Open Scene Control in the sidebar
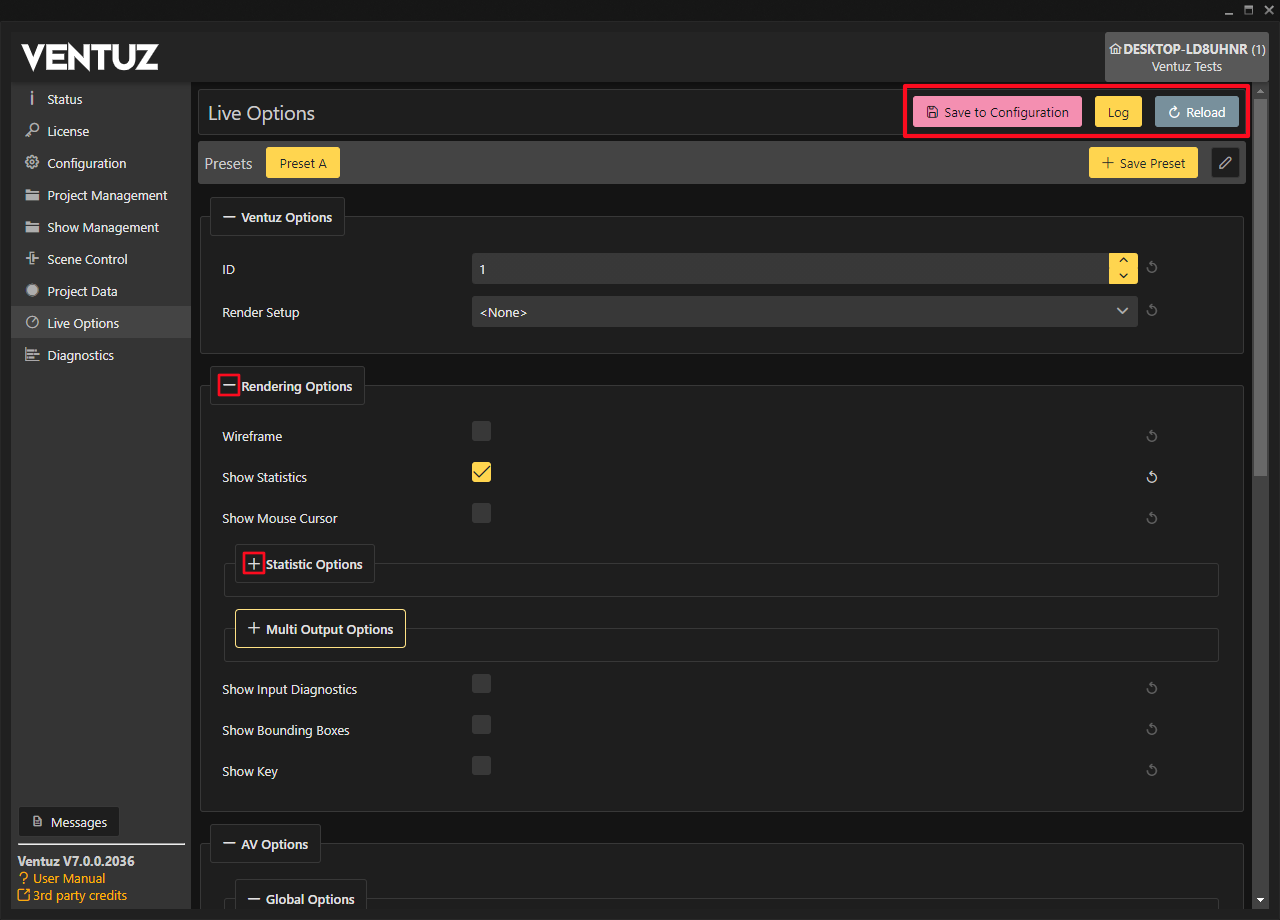The height and width of the screenshot is (920, 1280). (87, 259)
